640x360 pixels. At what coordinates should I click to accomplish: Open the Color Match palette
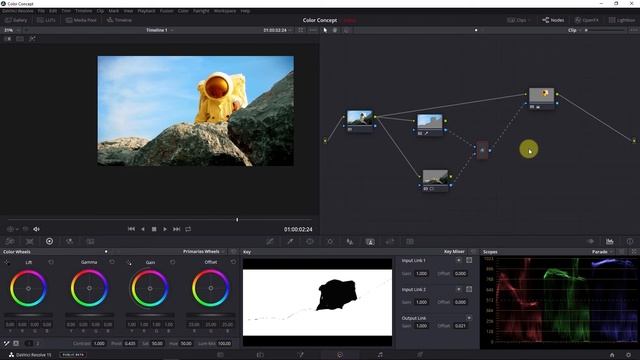tap(29, 242)
